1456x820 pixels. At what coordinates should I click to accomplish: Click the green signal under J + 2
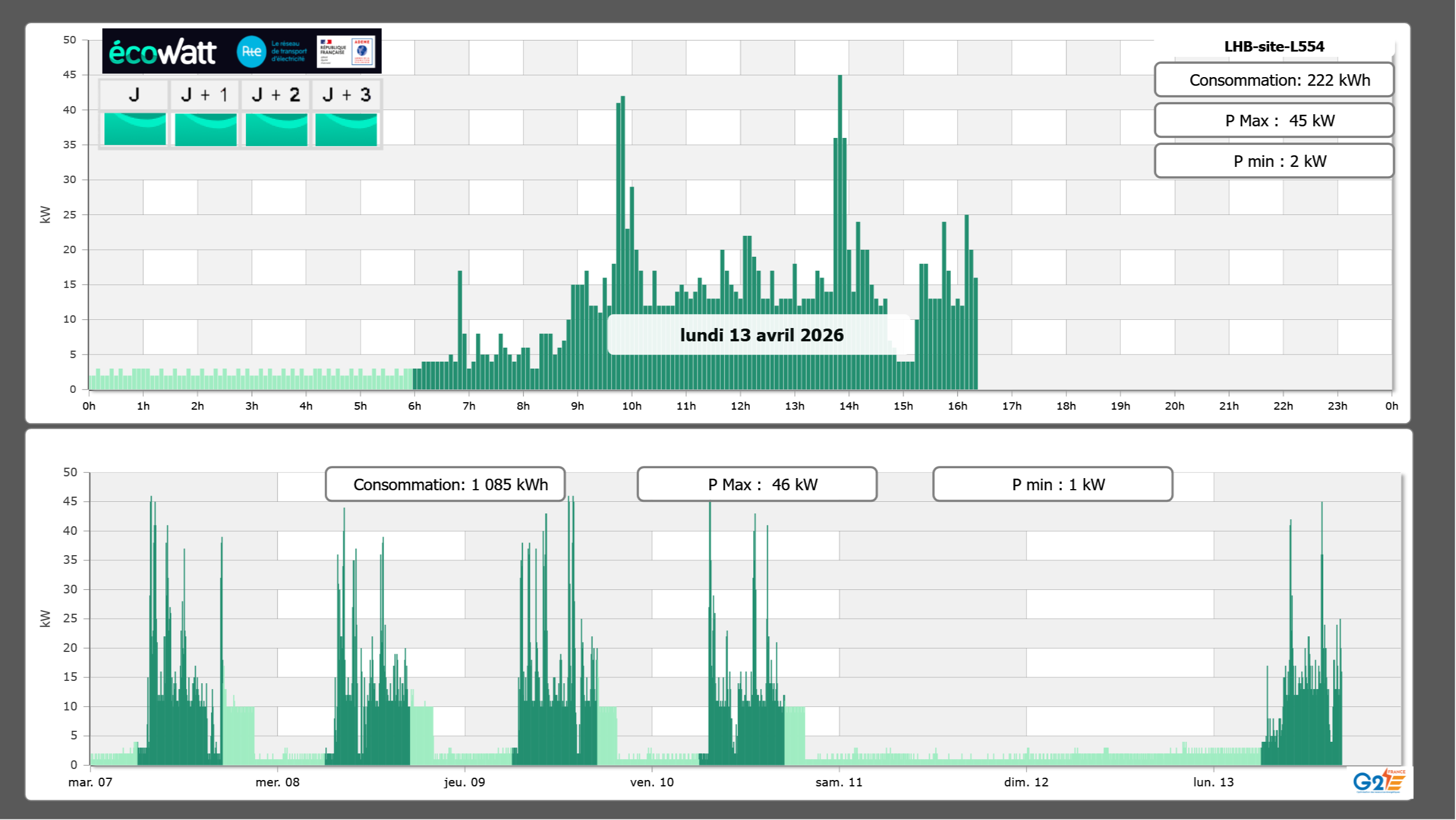pyautogui.click(x=276, y=129)
